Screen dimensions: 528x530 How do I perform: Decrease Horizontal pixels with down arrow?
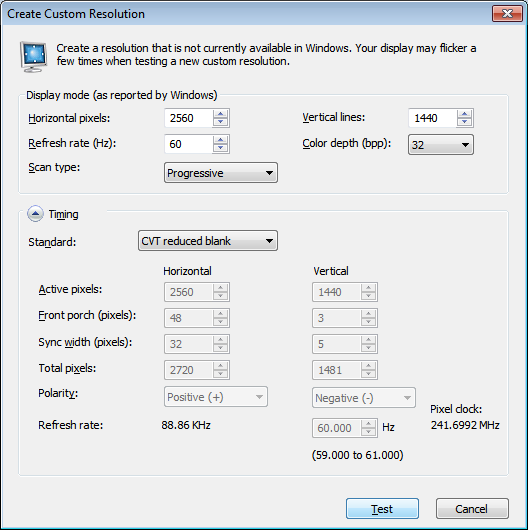click(x=221, y=122)
